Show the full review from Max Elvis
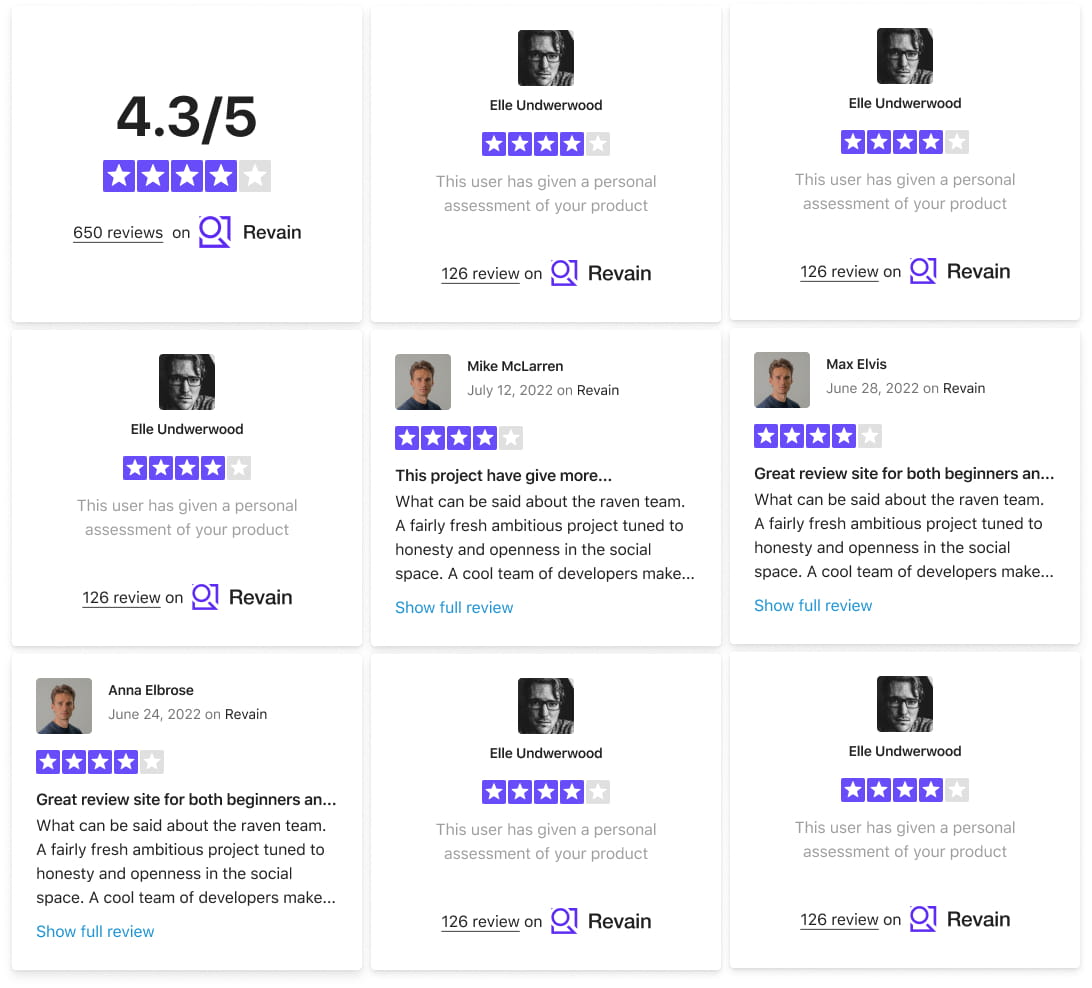Screen dimensions: 1092x988 click(x=813, y=605)
